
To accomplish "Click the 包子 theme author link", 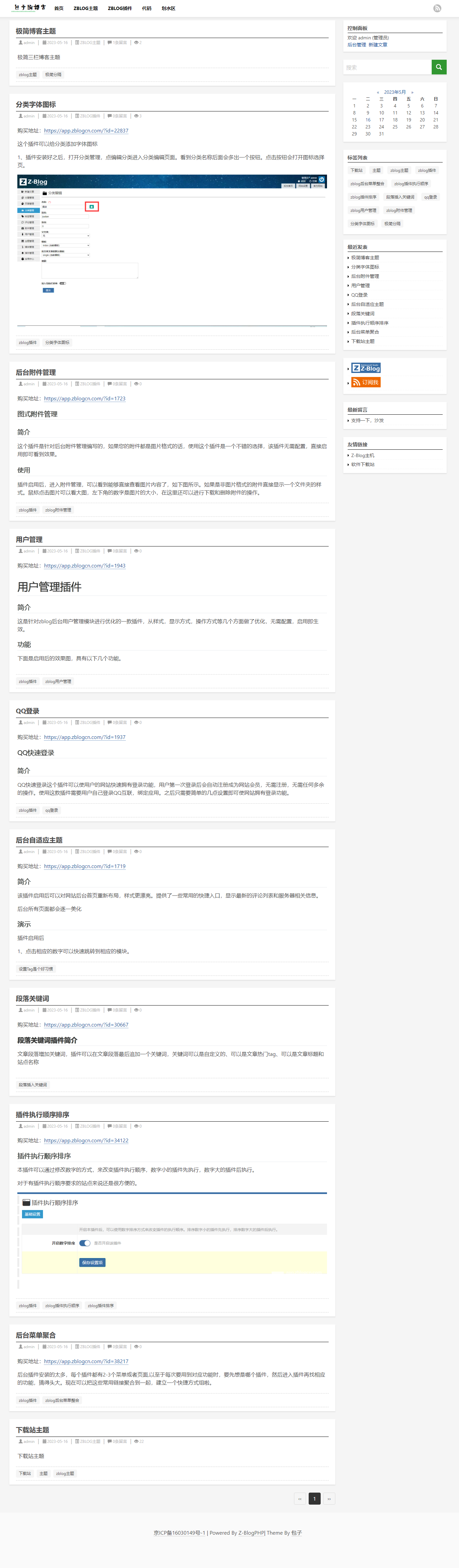I will point(297,1533).
